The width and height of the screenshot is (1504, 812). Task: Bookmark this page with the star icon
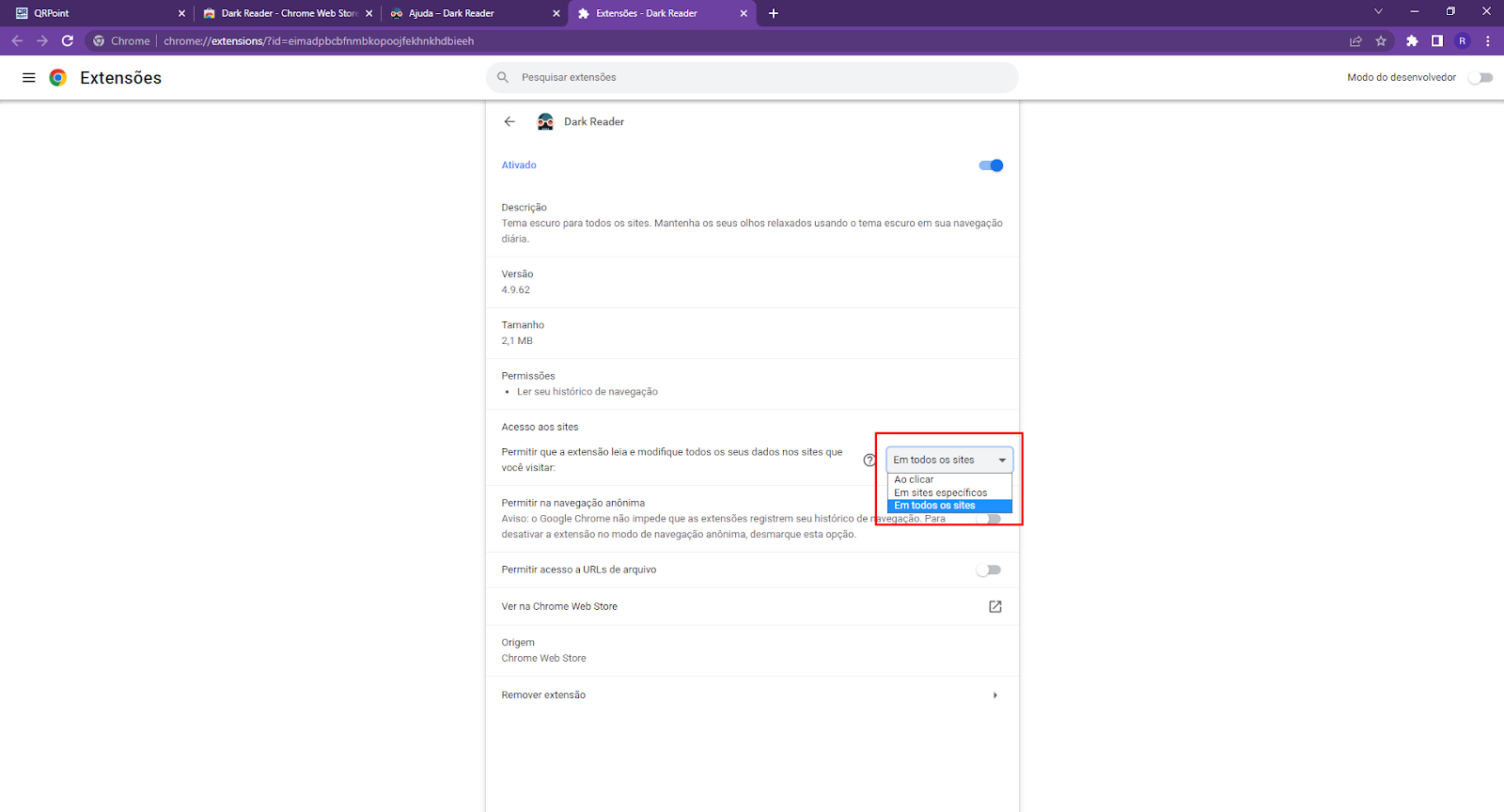point(1381,40)
